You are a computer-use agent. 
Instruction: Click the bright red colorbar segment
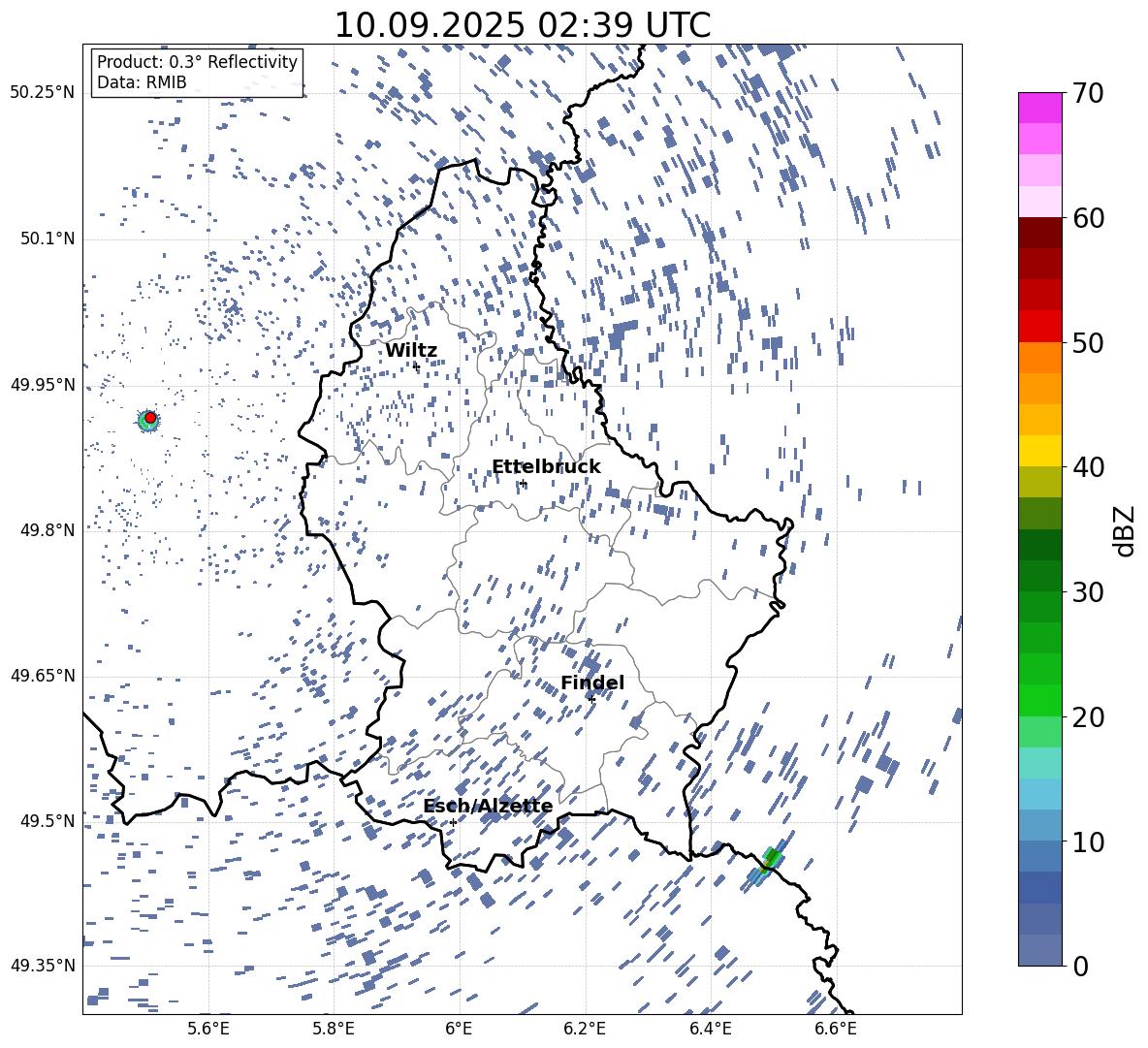pyautogui.click(x=1039, y=327)
